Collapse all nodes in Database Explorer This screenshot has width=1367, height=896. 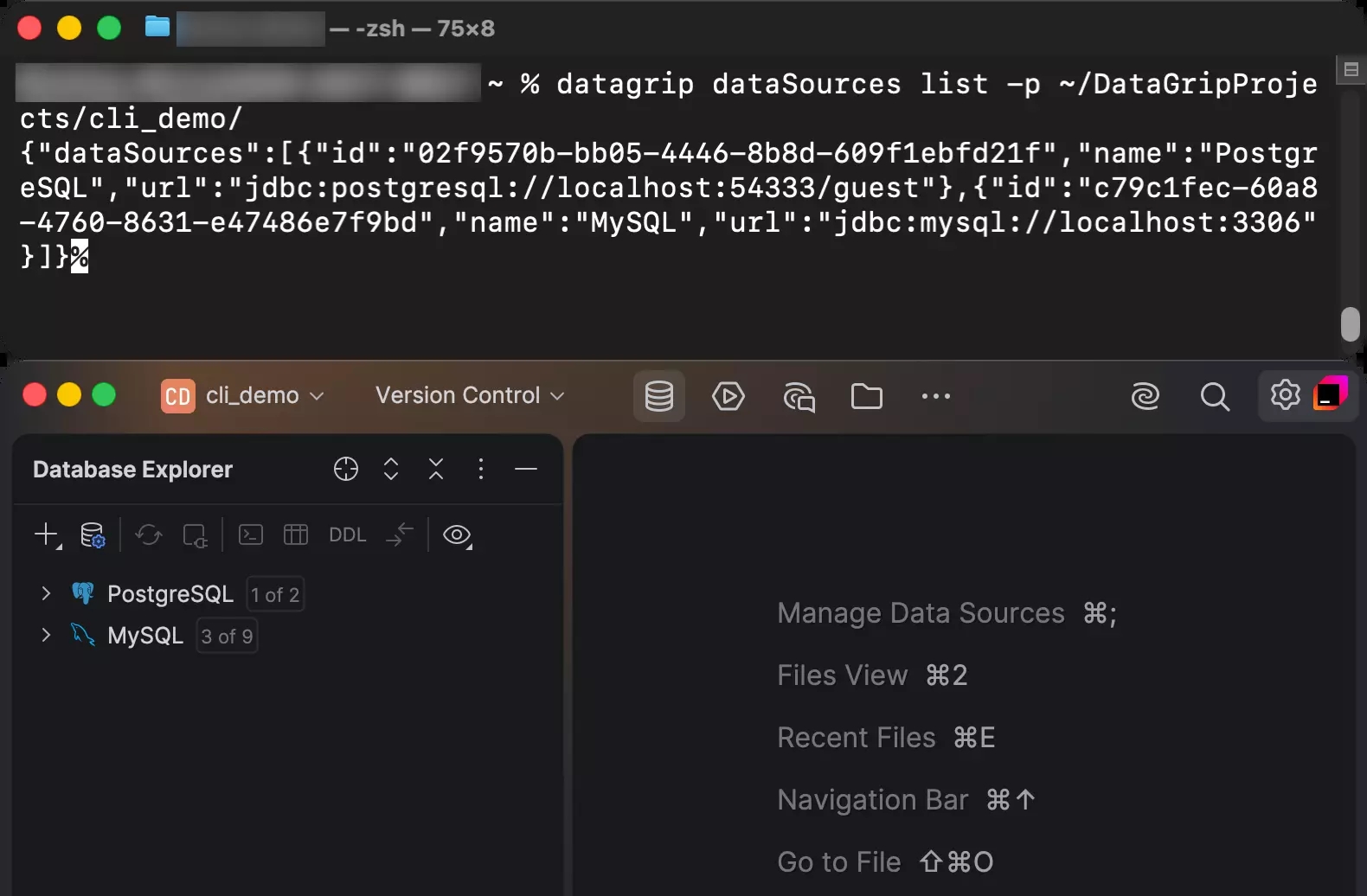(436, 469)
